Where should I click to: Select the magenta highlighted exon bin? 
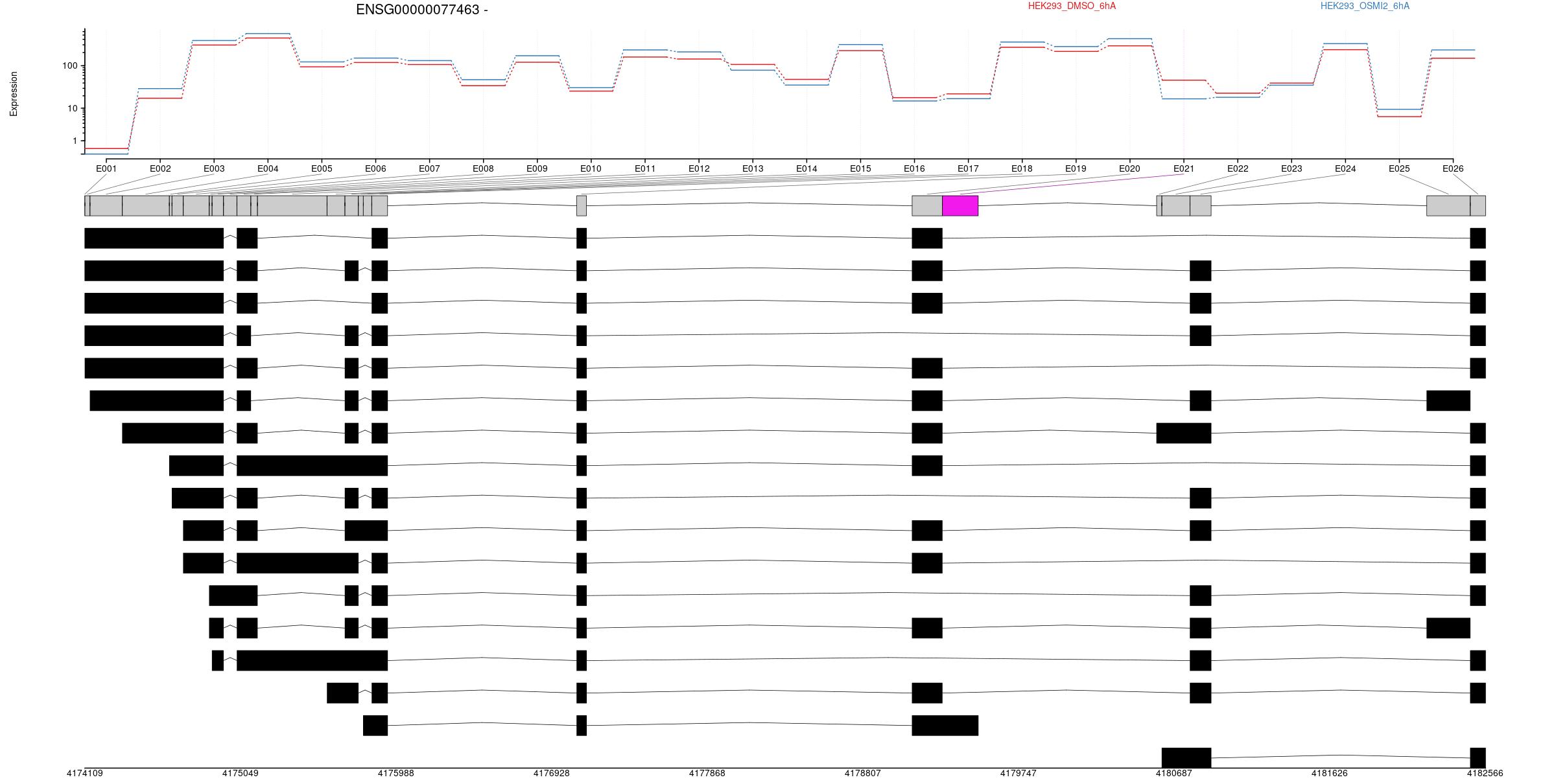(960, 206)
